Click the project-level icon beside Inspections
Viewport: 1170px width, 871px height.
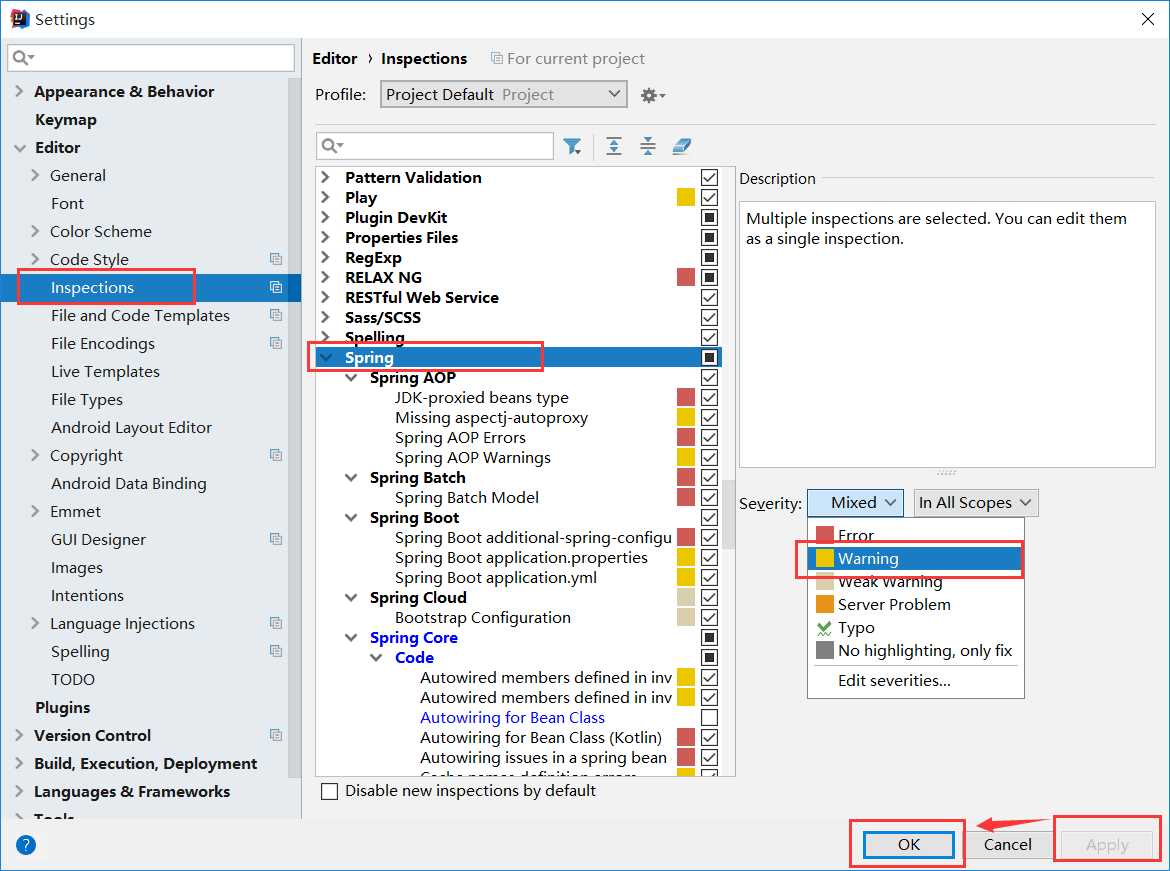[276, 287]
